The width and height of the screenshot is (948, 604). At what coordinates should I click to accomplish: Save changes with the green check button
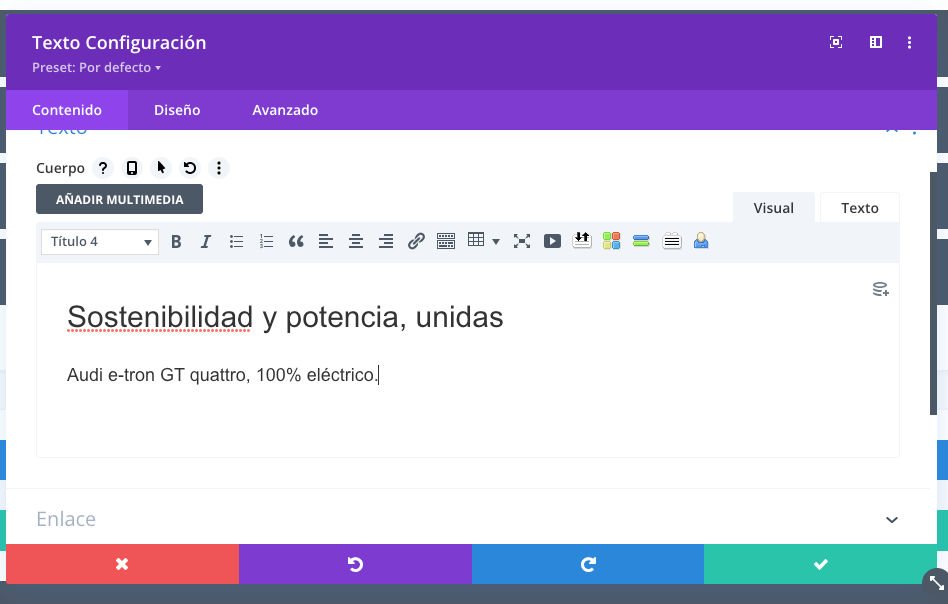820,564
